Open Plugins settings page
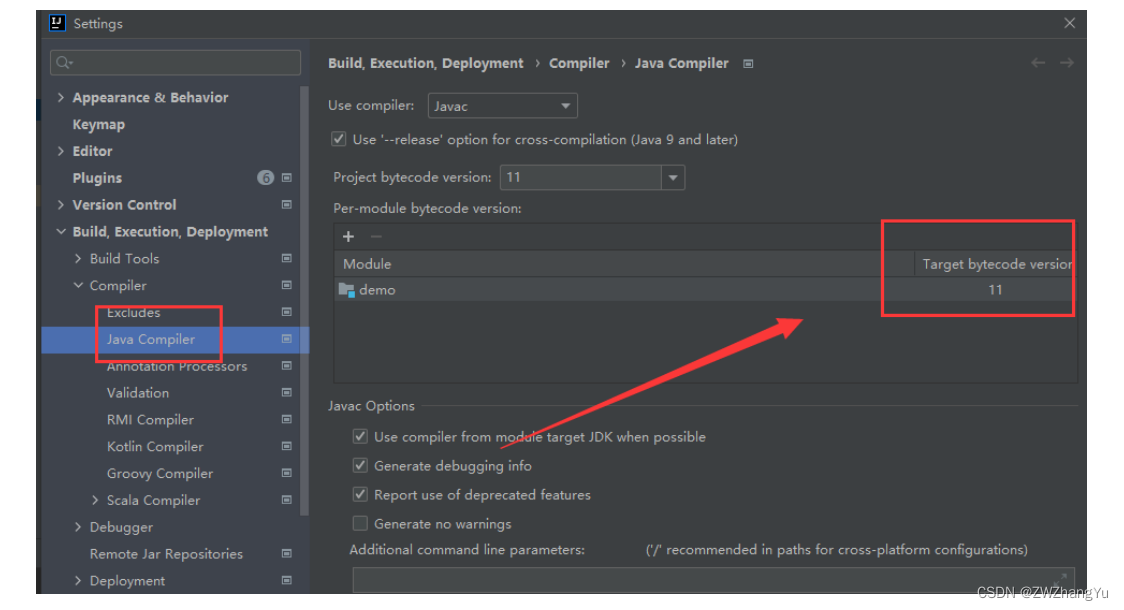This screenshot has width=1124, height=610. (97, 178)
